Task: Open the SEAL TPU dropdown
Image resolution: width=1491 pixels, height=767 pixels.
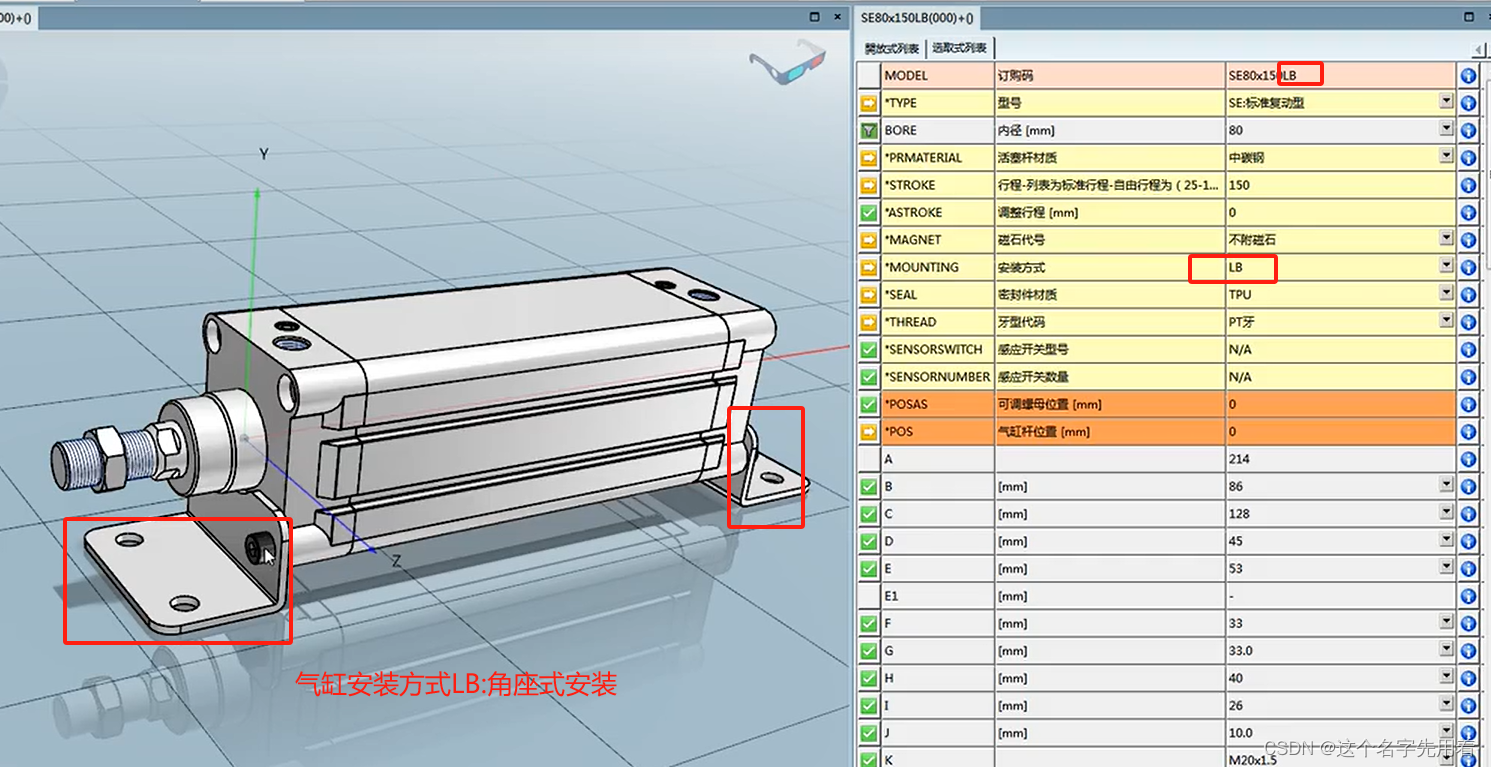Action: [x=1446, y=293]
